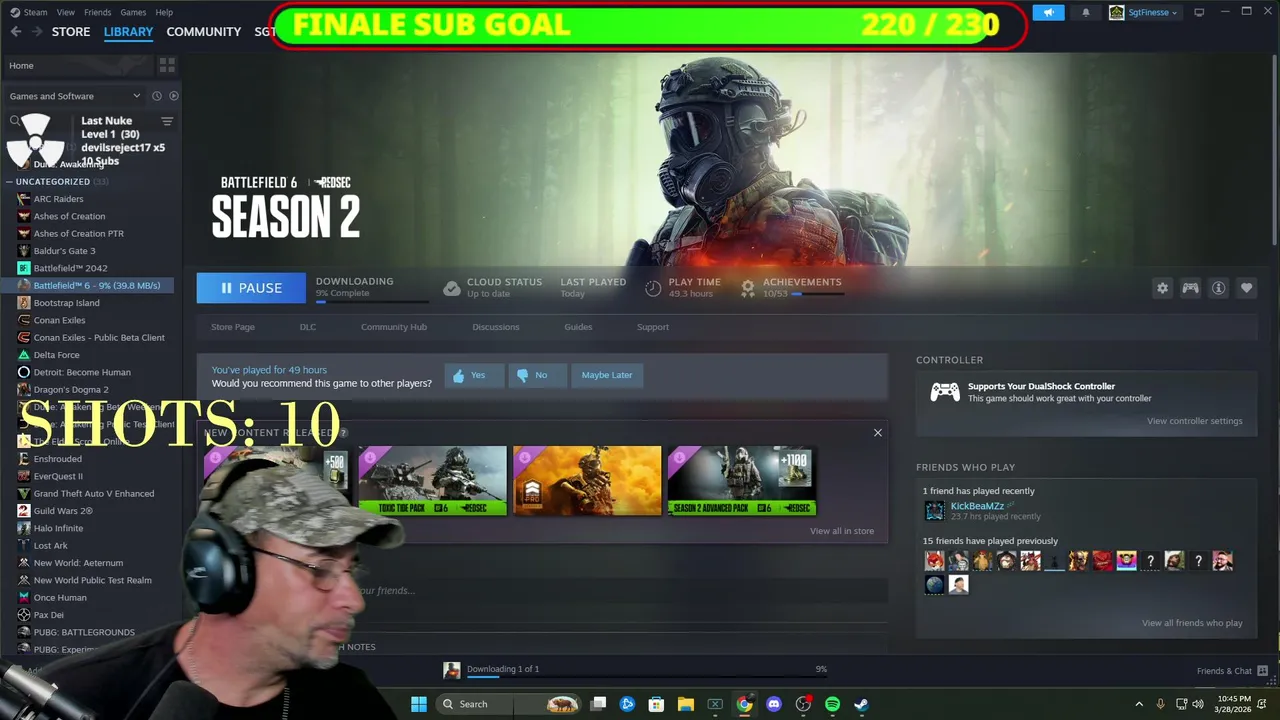Open advanced library filter options
Screen dimensions: 1280x720
tap(167, 121)
